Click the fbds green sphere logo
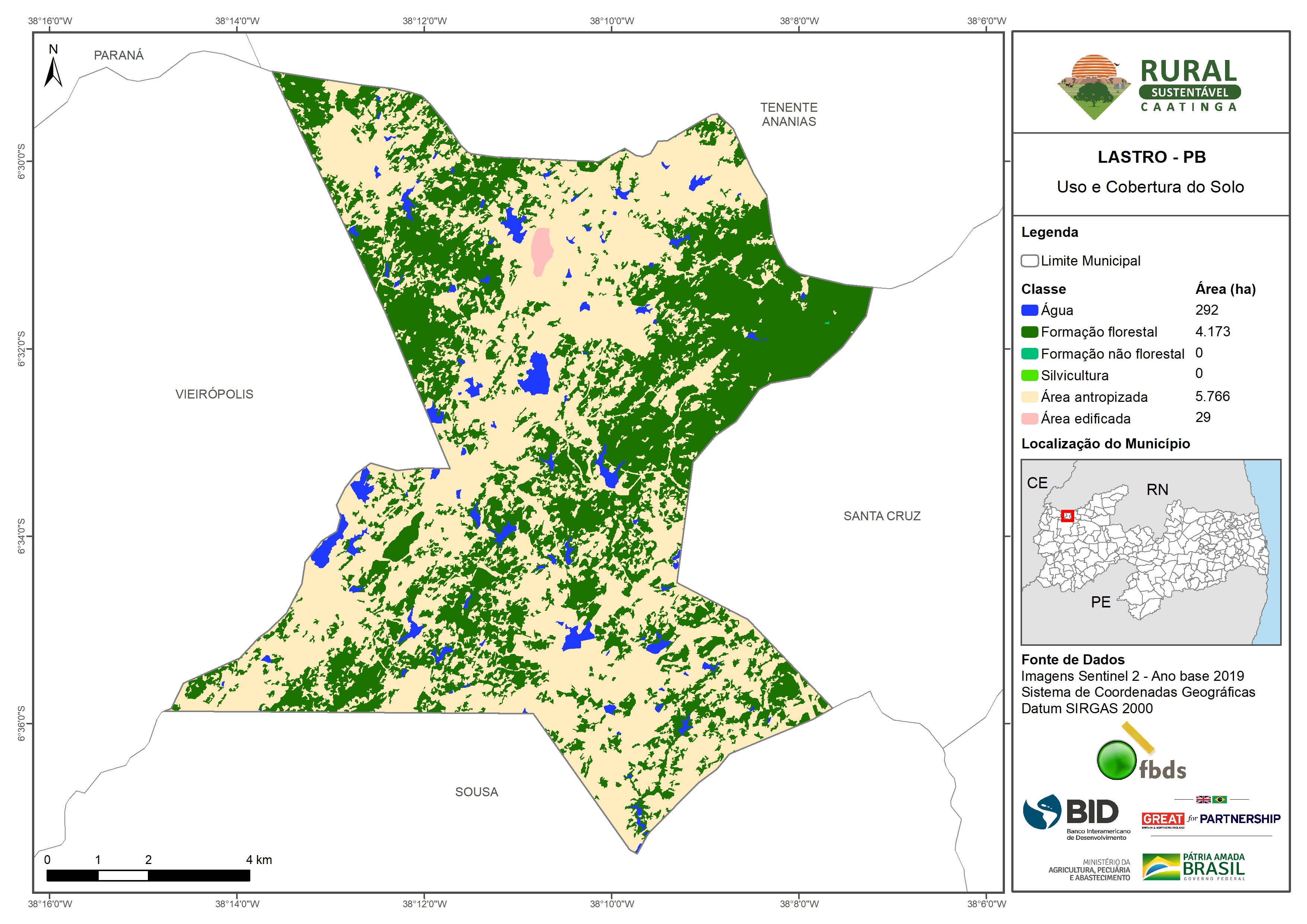Screen dimensions: 1307x924 point(1116,760)
